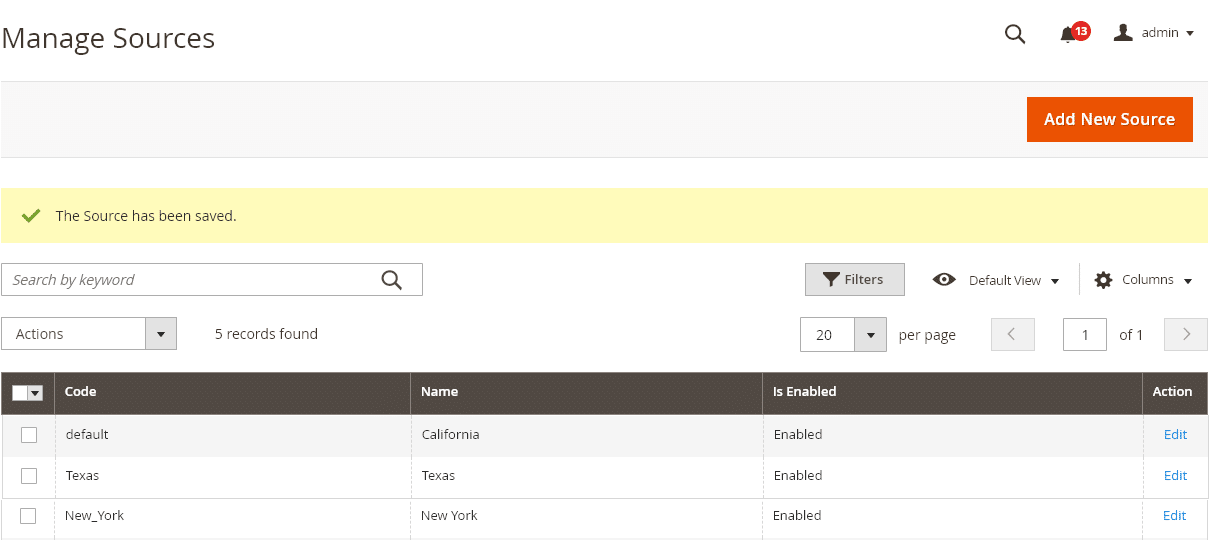Select the Texas row checkbox

[x=29, y=475]
